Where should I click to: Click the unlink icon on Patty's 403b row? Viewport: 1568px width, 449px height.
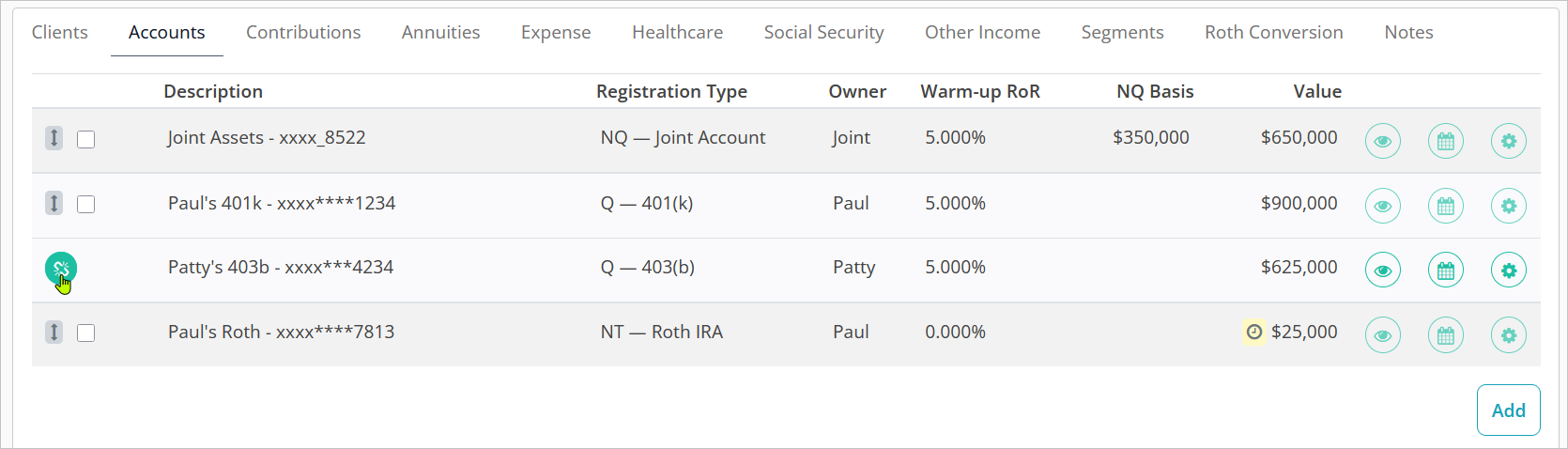61,270
